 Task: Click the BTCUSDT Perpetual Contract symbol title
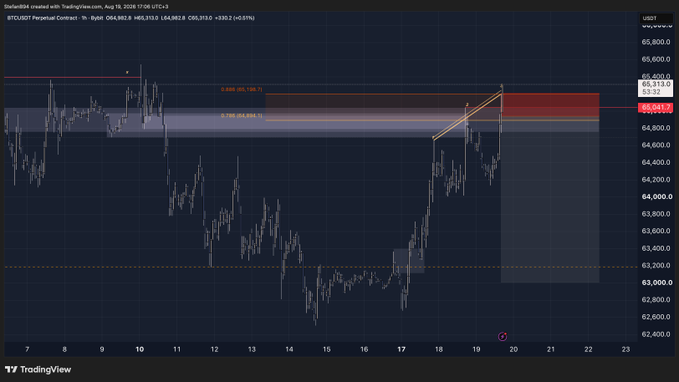tap(42, 18)
